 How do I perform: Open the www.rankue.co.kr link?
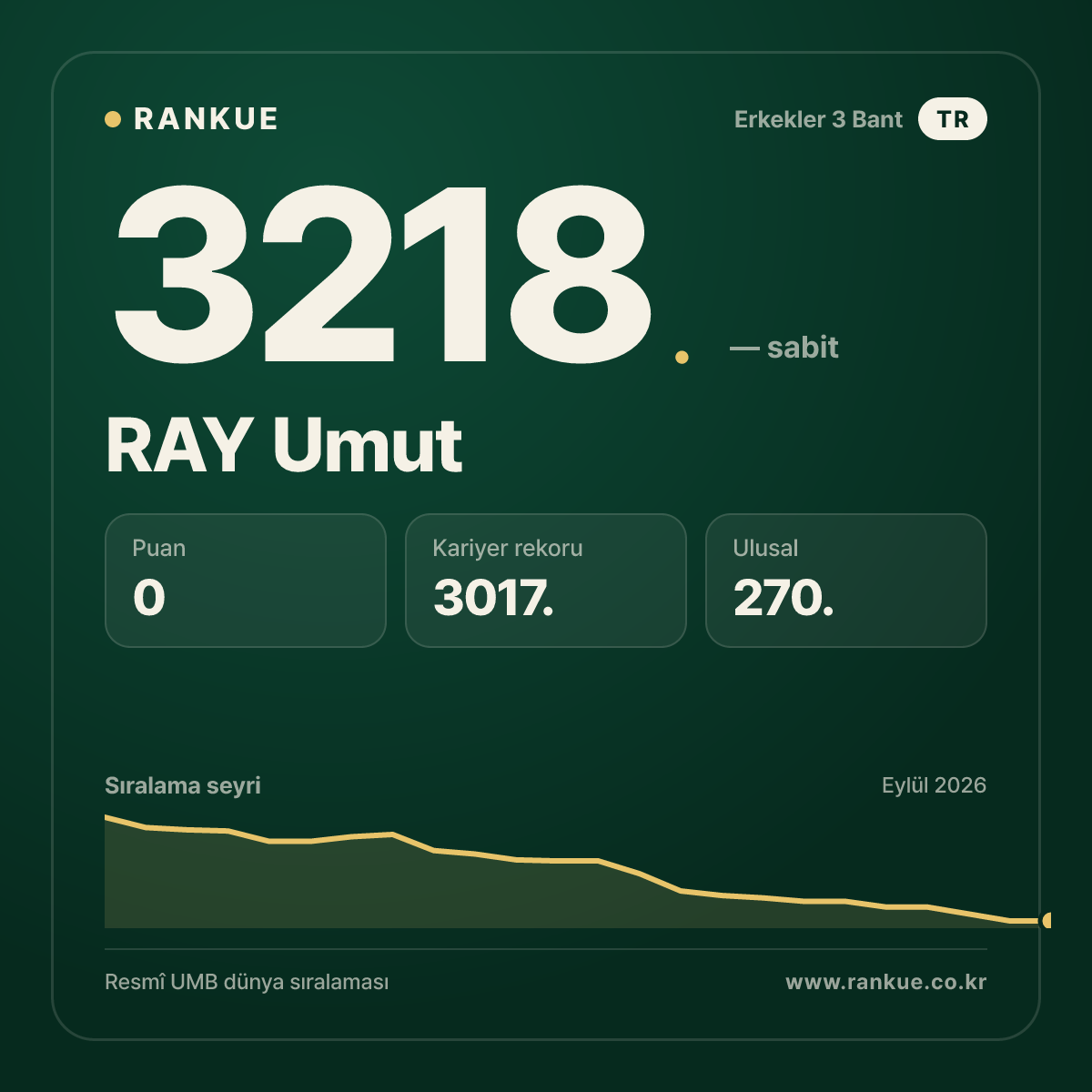click(x=886, y=983)
